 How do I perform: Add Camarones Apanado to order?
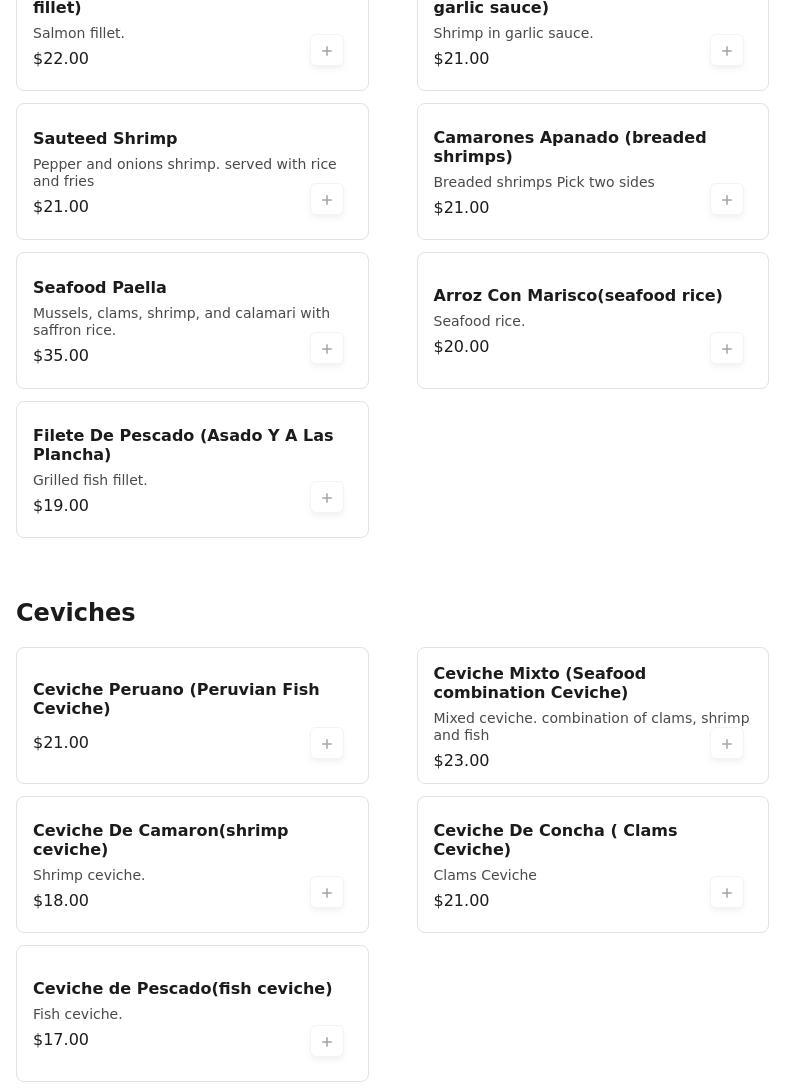coord(727,200)
